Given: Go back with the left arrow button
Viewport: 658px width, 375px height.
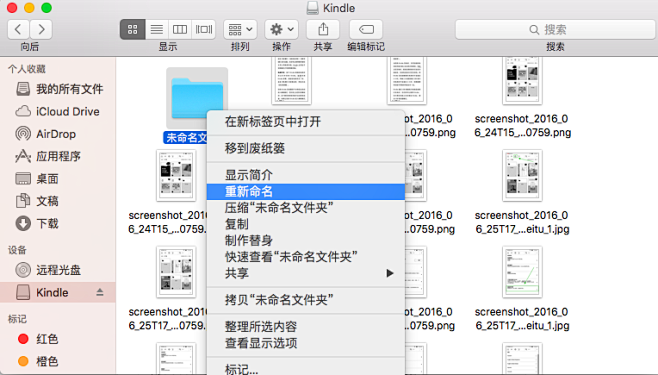Looking at the screenshot, I should 18,29.
